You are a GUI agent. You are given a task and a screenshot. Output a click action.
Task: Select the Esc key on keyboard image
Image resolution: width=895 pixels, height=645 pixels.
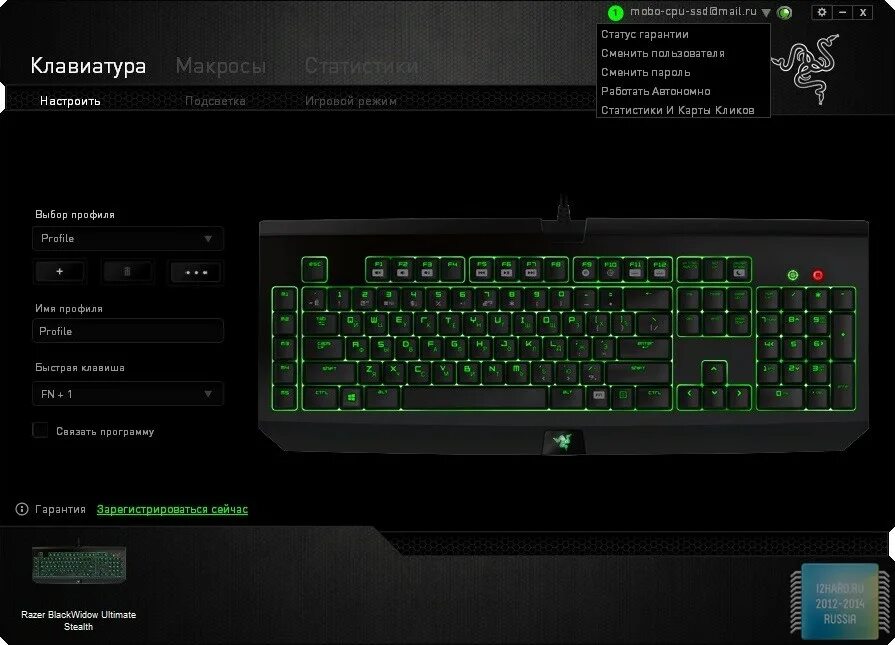pyautogui.click(x=315, y=269)
